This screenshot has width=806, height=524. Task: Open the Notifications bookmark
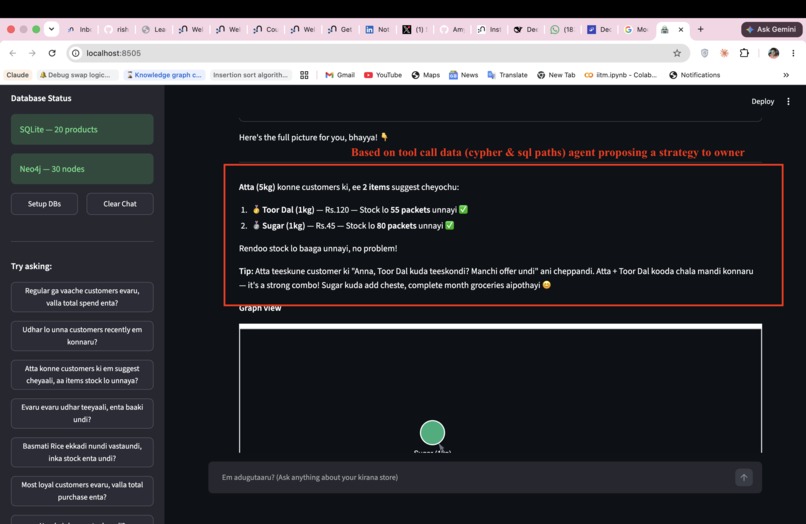coord(694,75)
